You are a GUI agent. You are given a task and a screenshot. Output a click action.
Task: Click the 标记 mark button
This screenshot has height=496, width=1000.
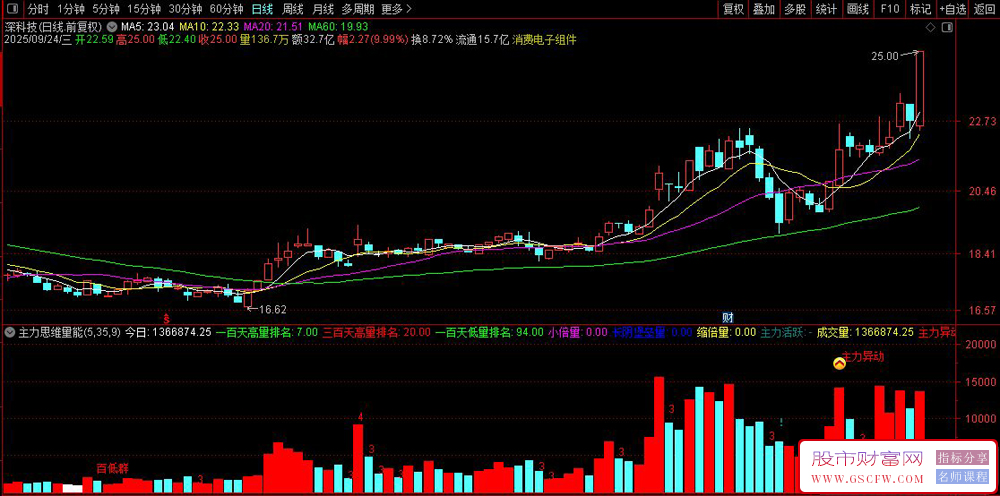click(920, 9)
